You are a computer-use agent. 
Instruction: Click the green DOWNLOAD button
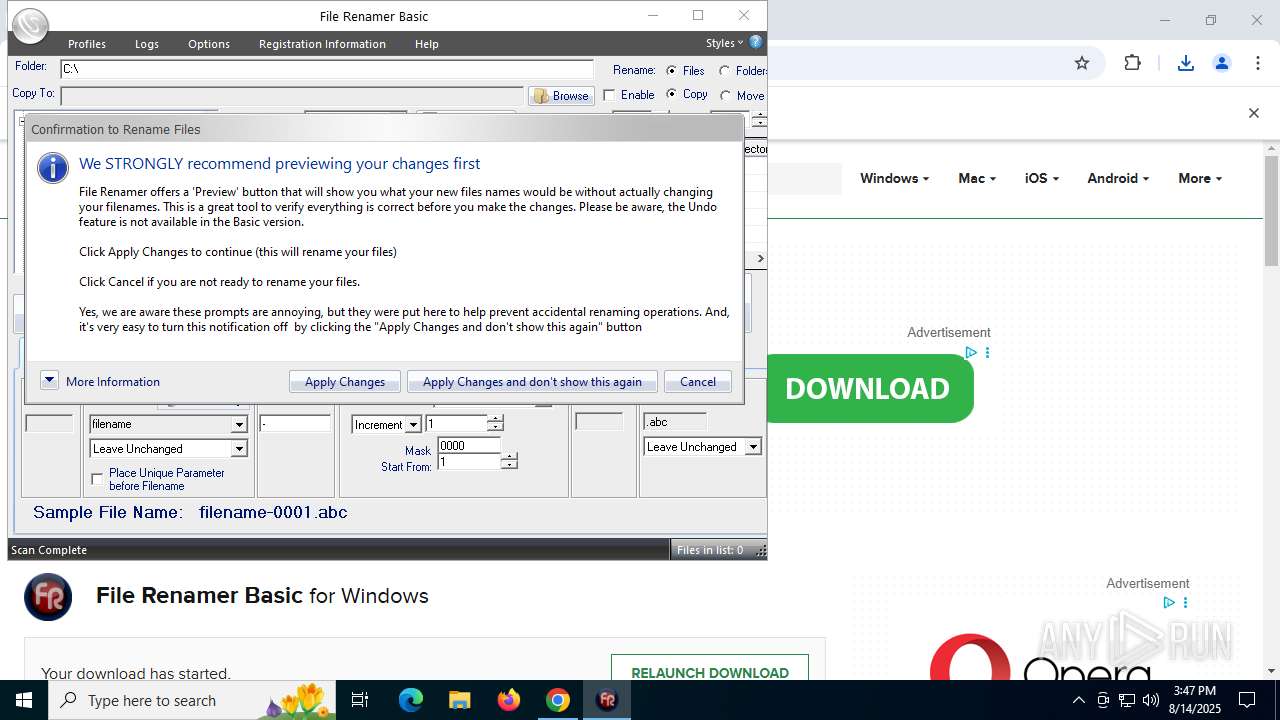pos(870,388)
